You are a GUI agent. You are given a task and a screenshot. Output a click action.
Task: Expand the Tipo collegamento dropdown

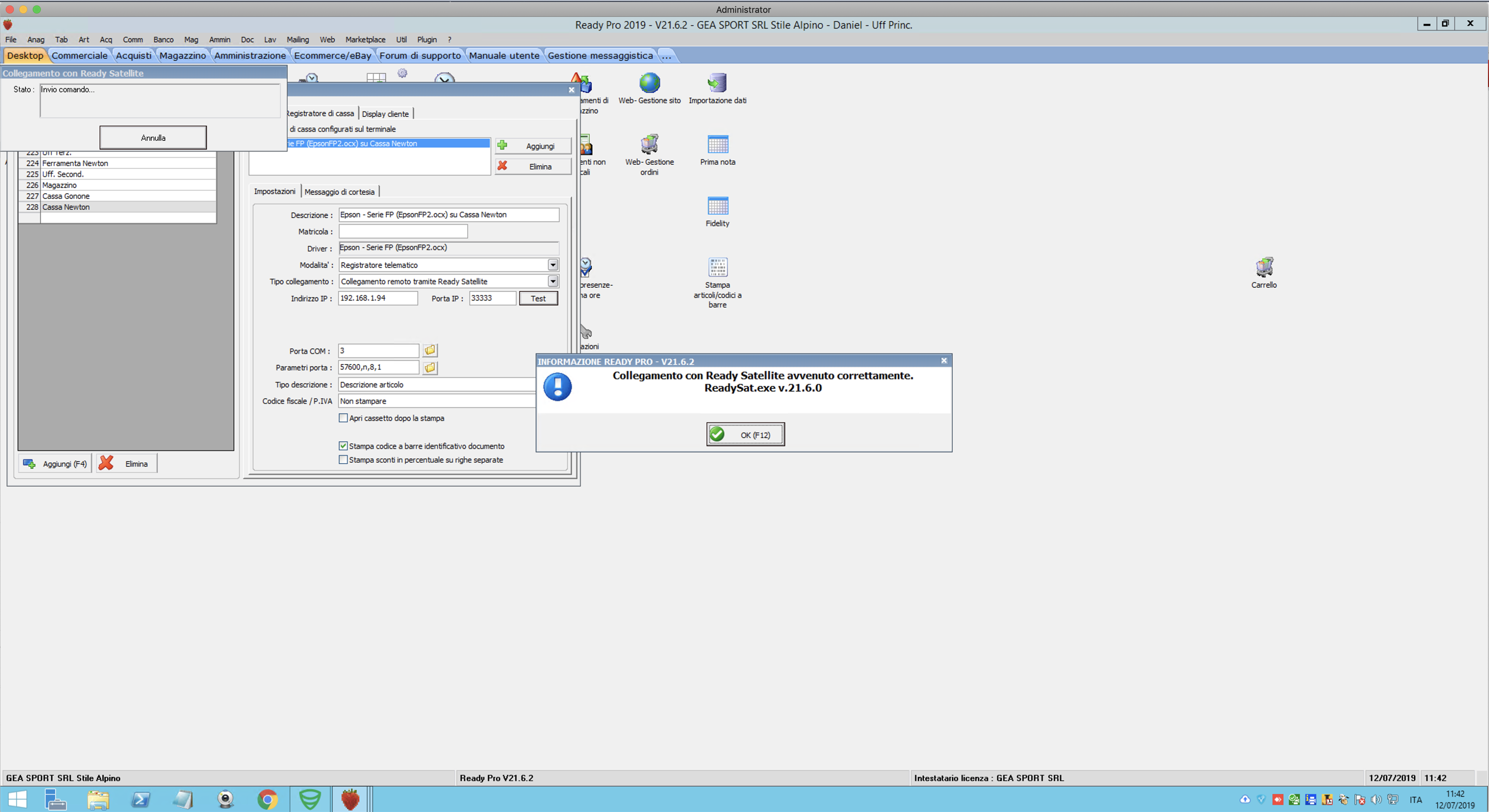(x=553, y=282)
